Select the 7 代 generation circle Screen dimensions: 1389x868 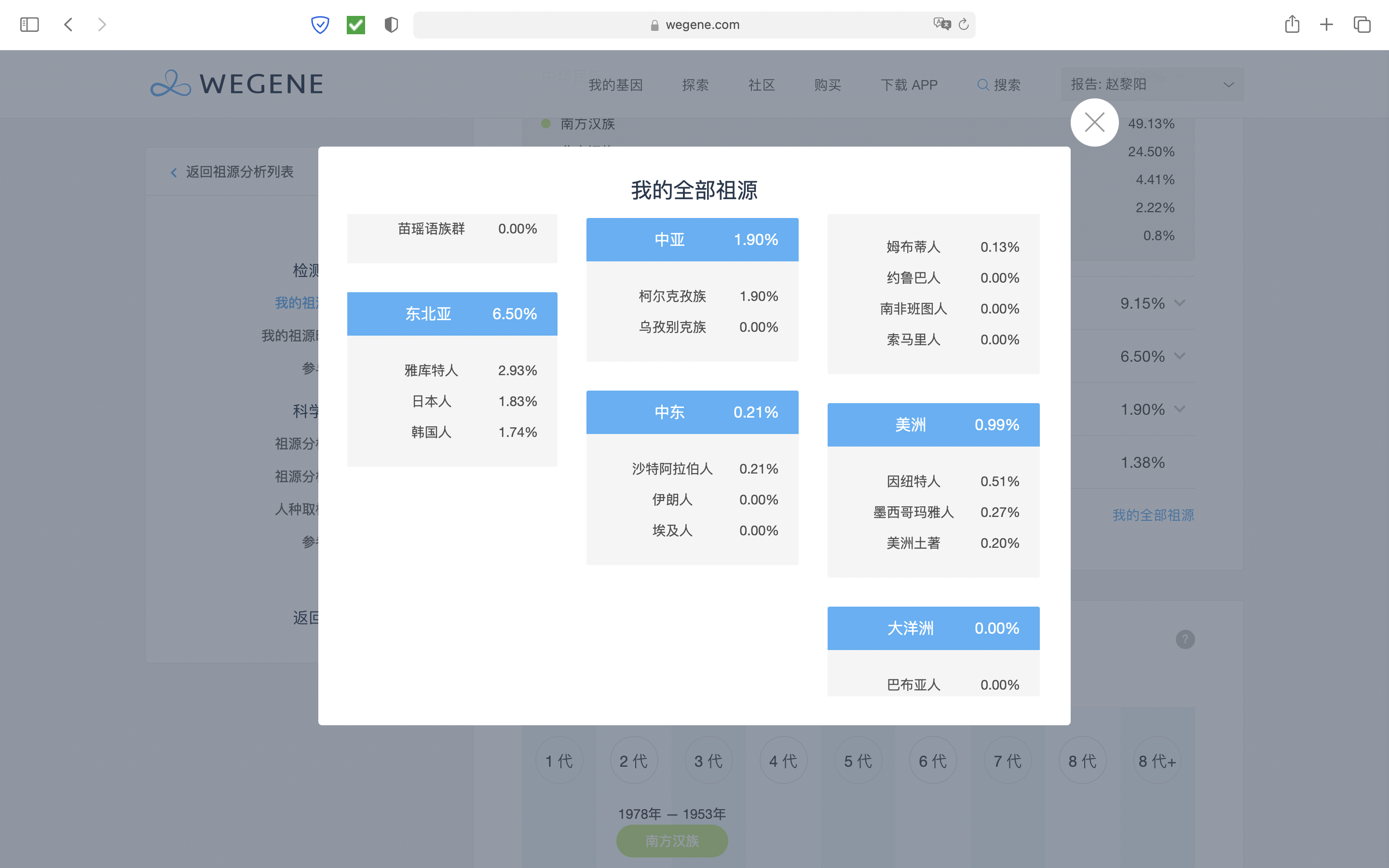click(1008, 760)
